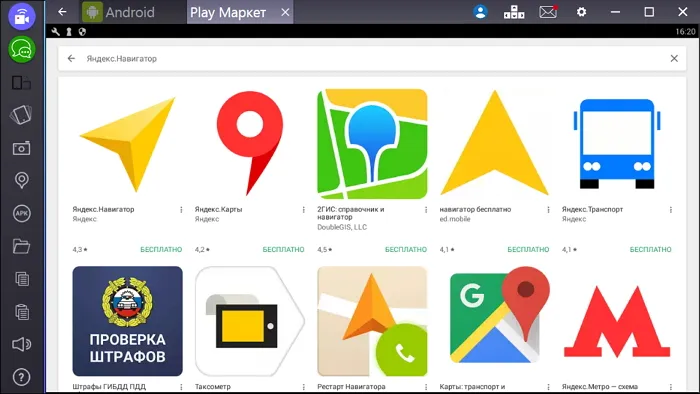
Task: Open the Проверка штрафов app icon
Action: pyautogui.click(x=128, y=321)
